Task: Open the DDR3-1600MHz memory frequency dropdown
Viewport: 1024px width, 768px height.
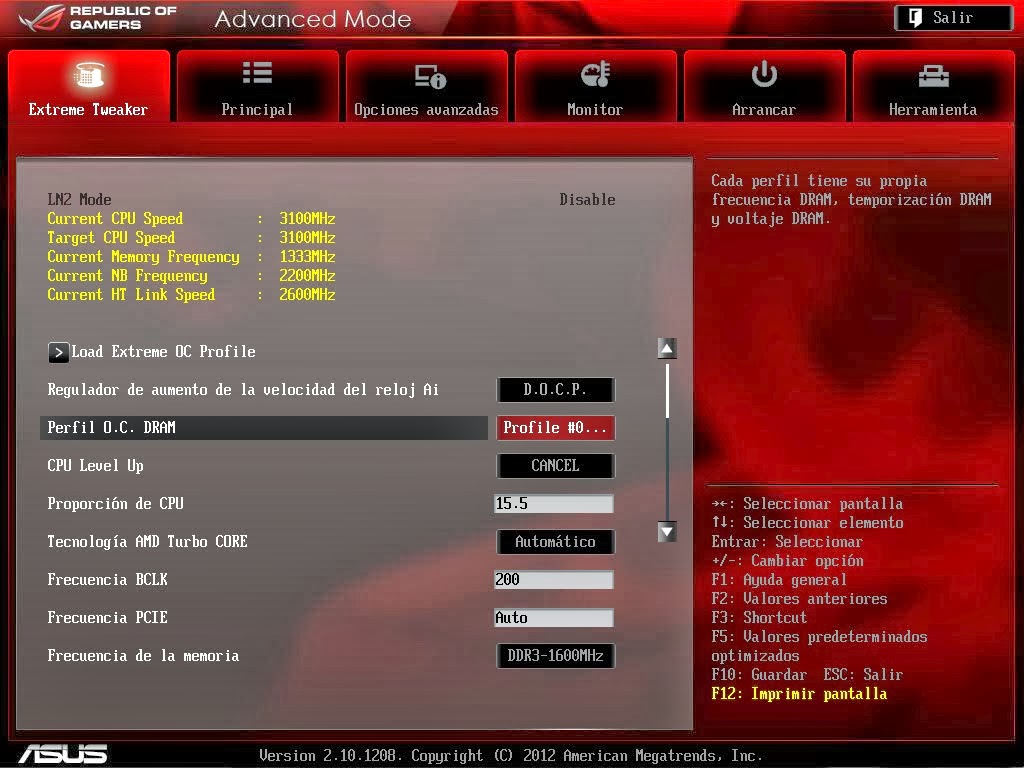Action: [556, 656]
